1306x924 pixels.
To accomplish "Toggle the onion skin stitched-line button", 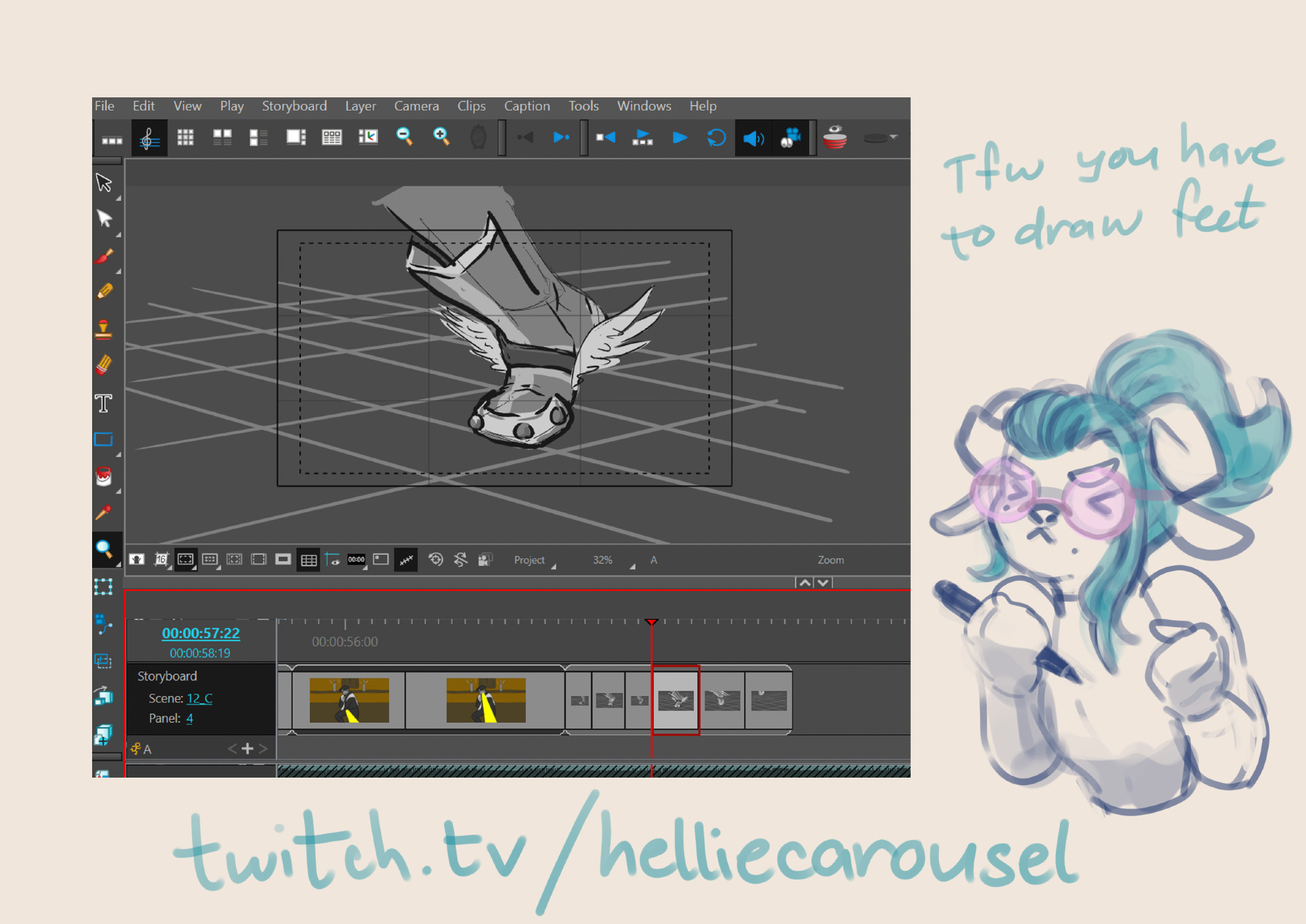I will 406,560.
